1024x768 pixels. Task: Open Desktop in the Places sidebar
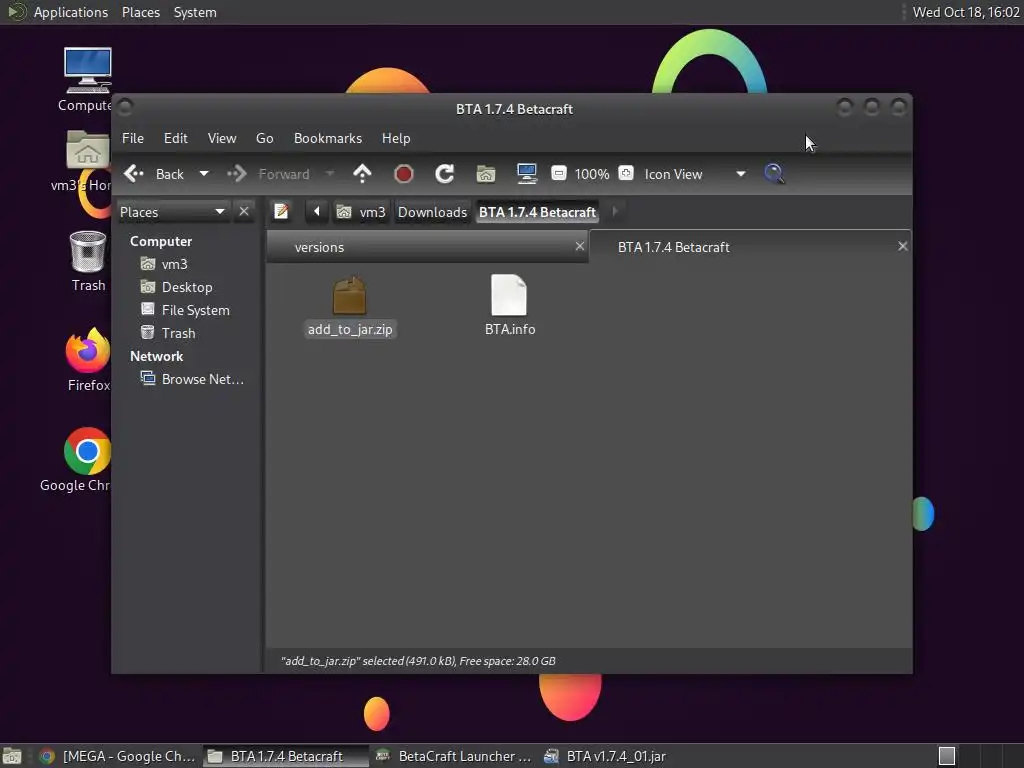pyautogui.click(x=187, y=287)
